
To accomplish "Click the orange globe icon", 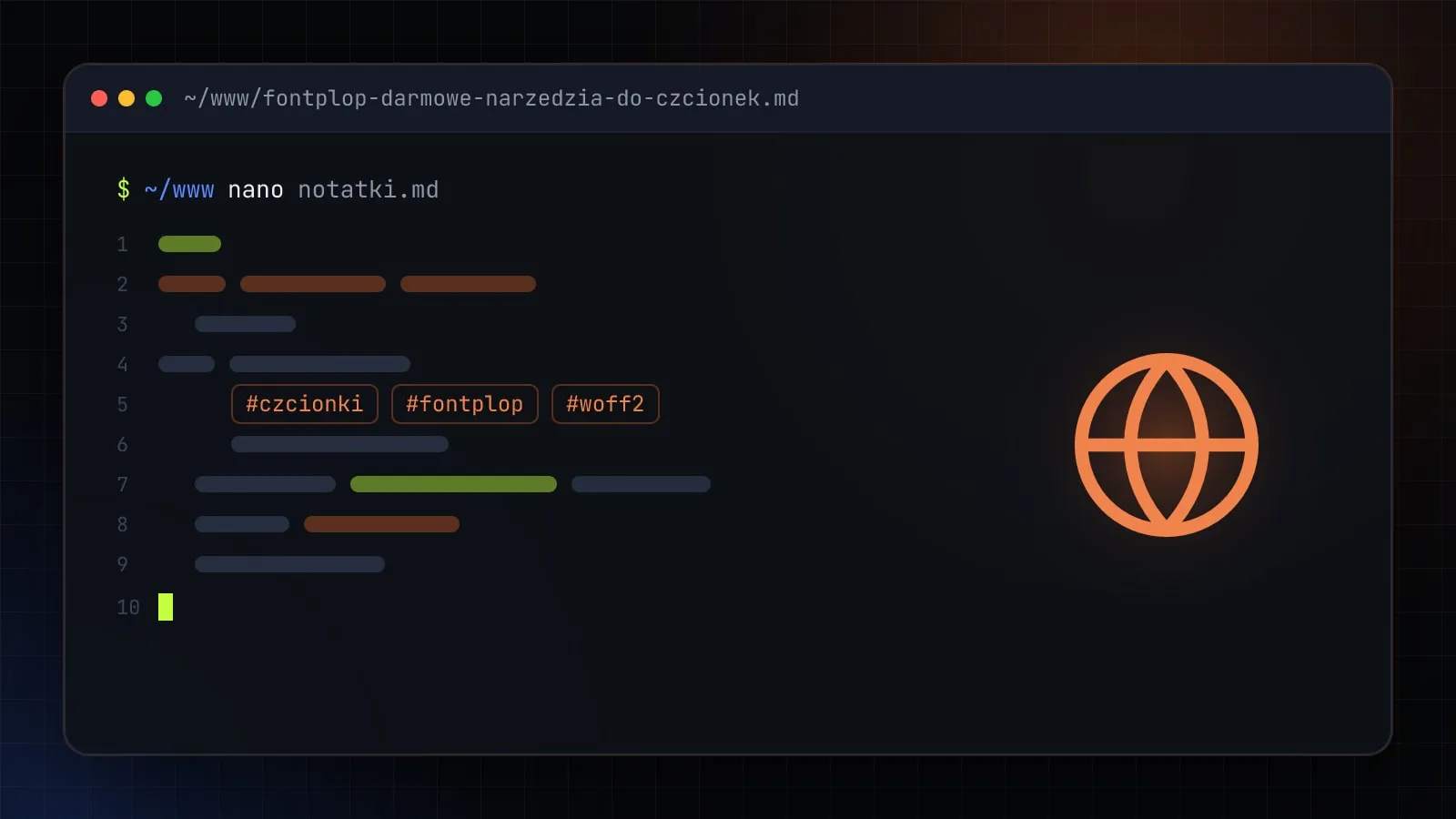I will (1167, 445).
